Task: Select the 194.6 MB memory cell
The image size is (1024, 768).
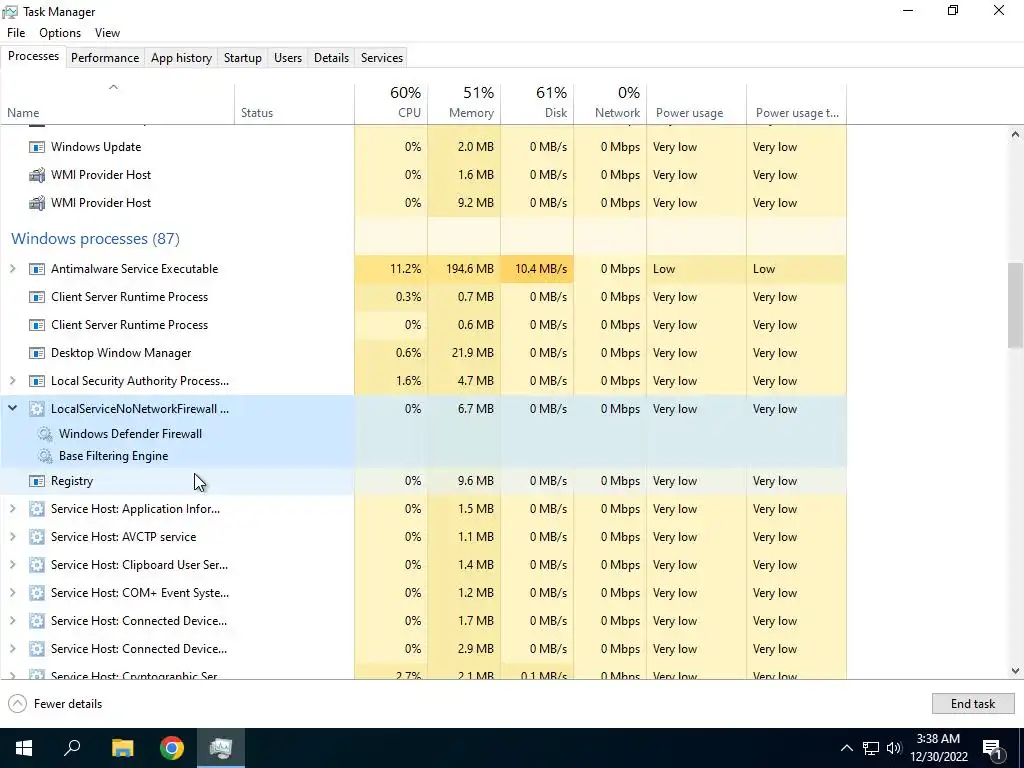Action: (464, 268)
